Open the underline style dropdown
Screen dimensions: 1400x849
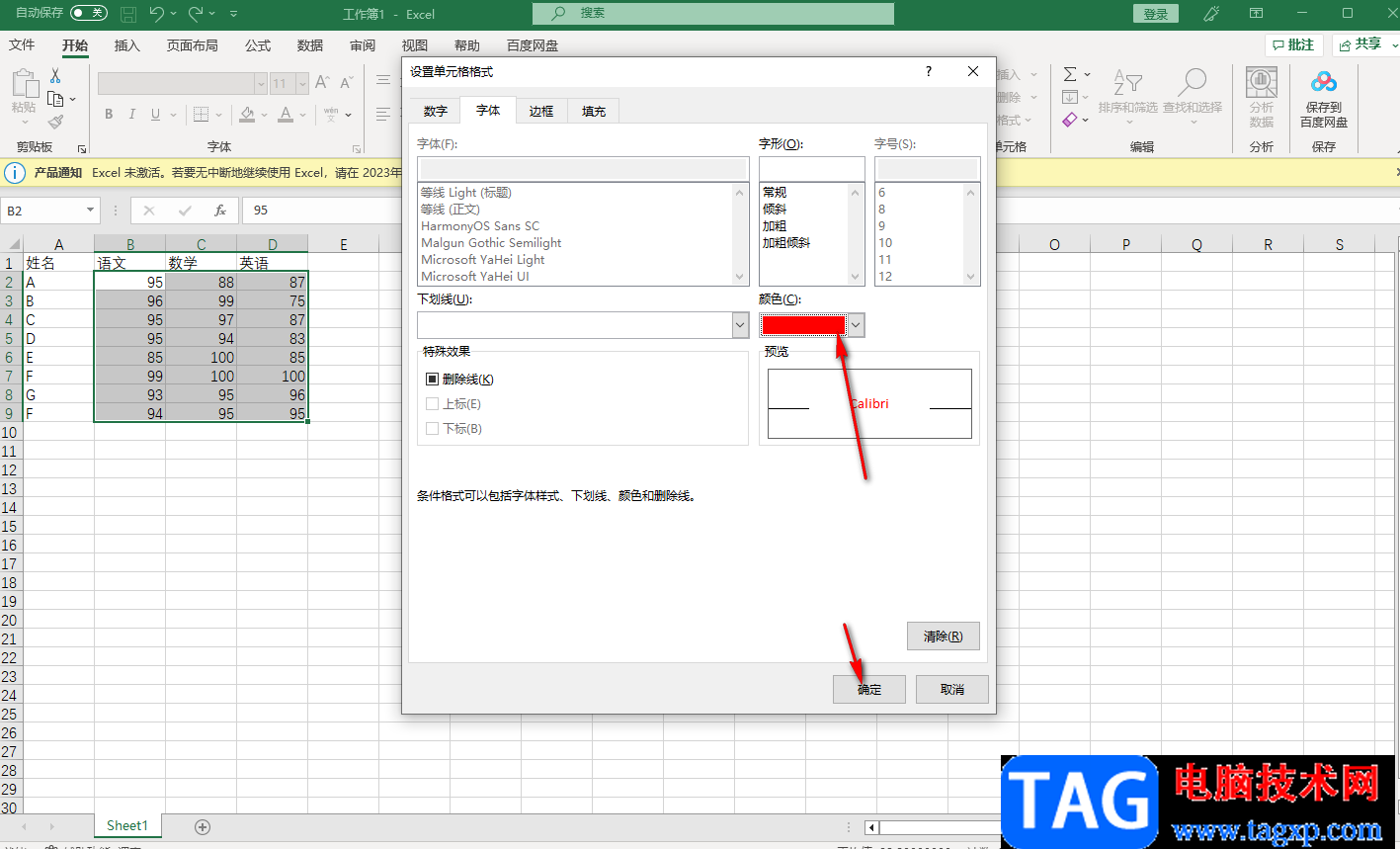click(x=740, y=324)
